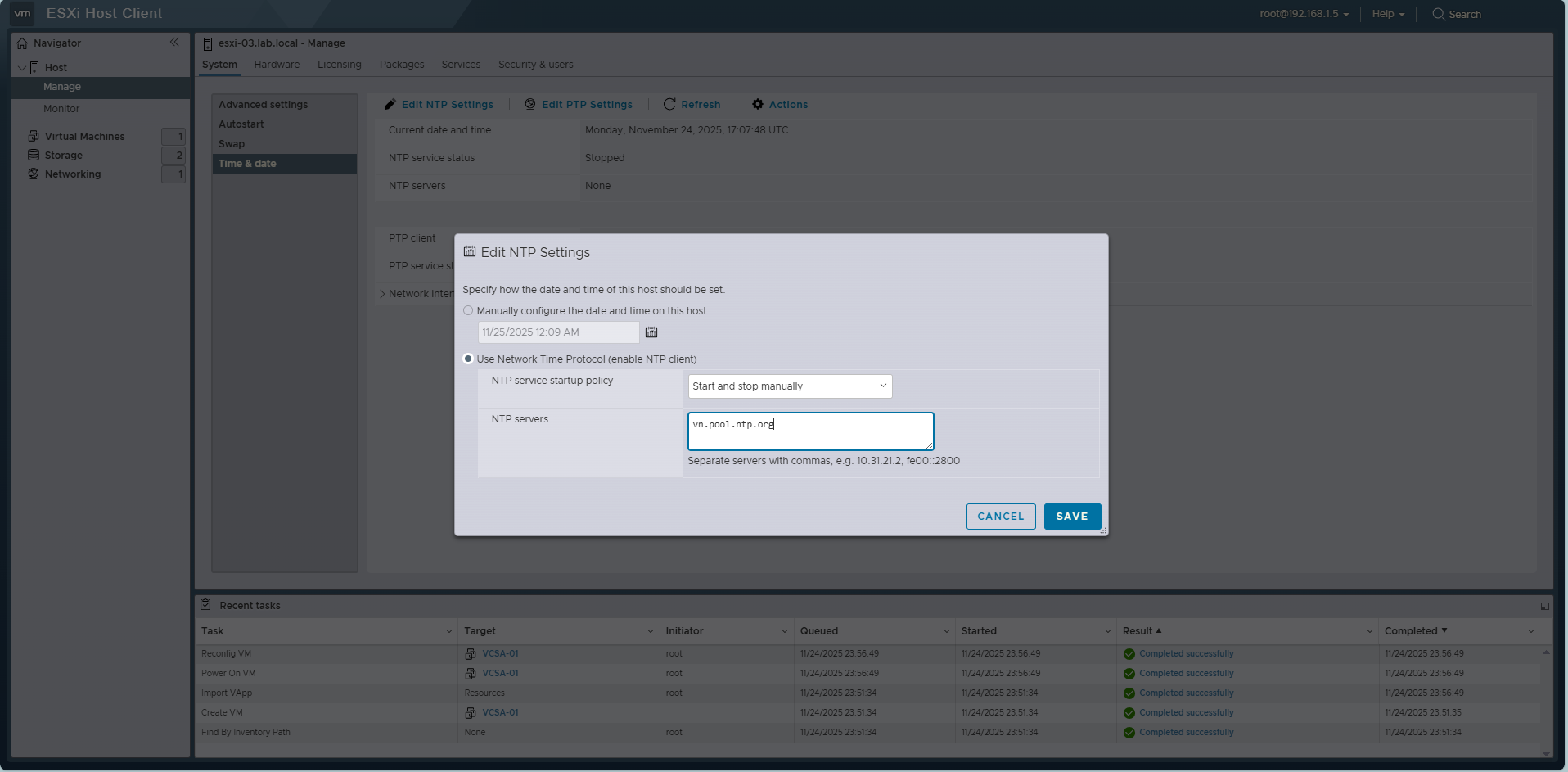Open Networking from the sidebar
1568x772 pixels.
pos(72,174)
